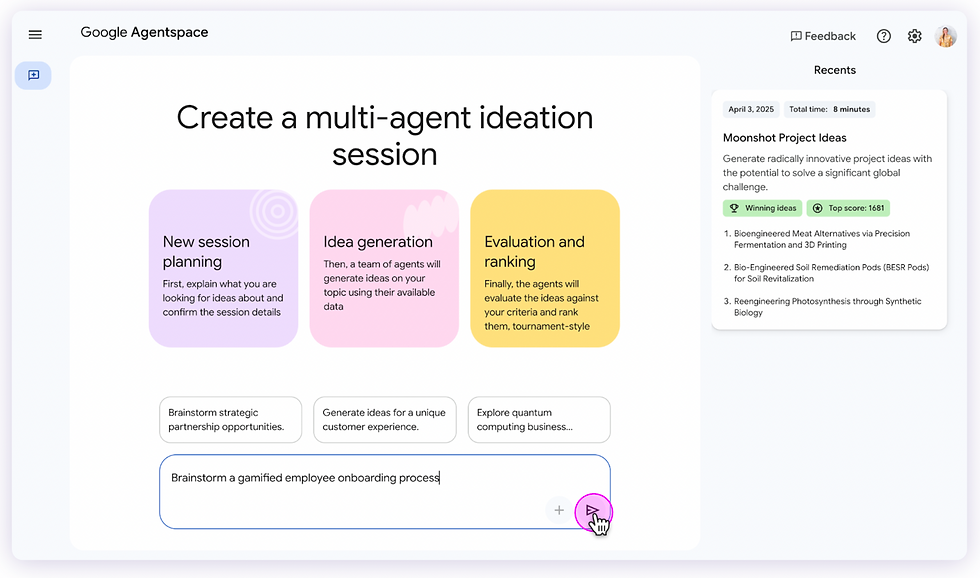Select 'Generate ideas for a unique customer experience' suggestion

coord(384,420)
